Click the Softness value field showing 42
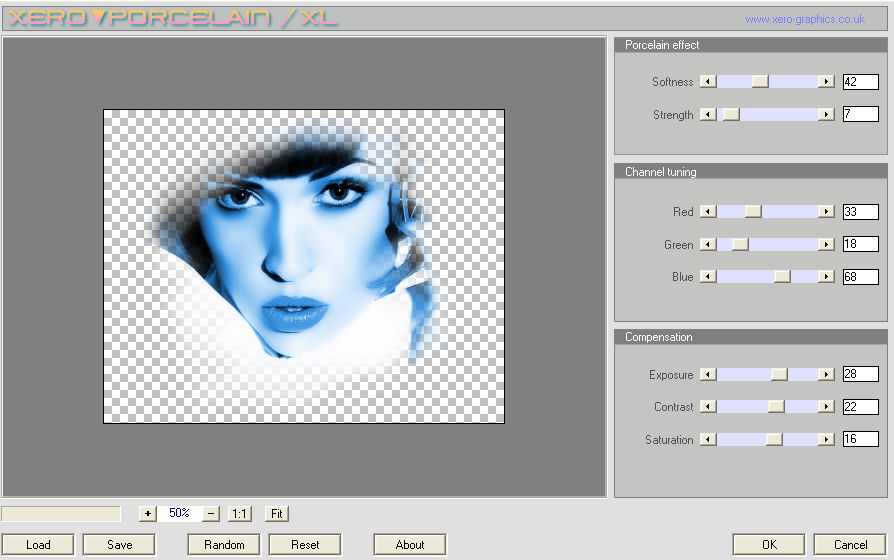Image resolution: width=894 pixels, height=560 pixels. [x=861, y=82]
